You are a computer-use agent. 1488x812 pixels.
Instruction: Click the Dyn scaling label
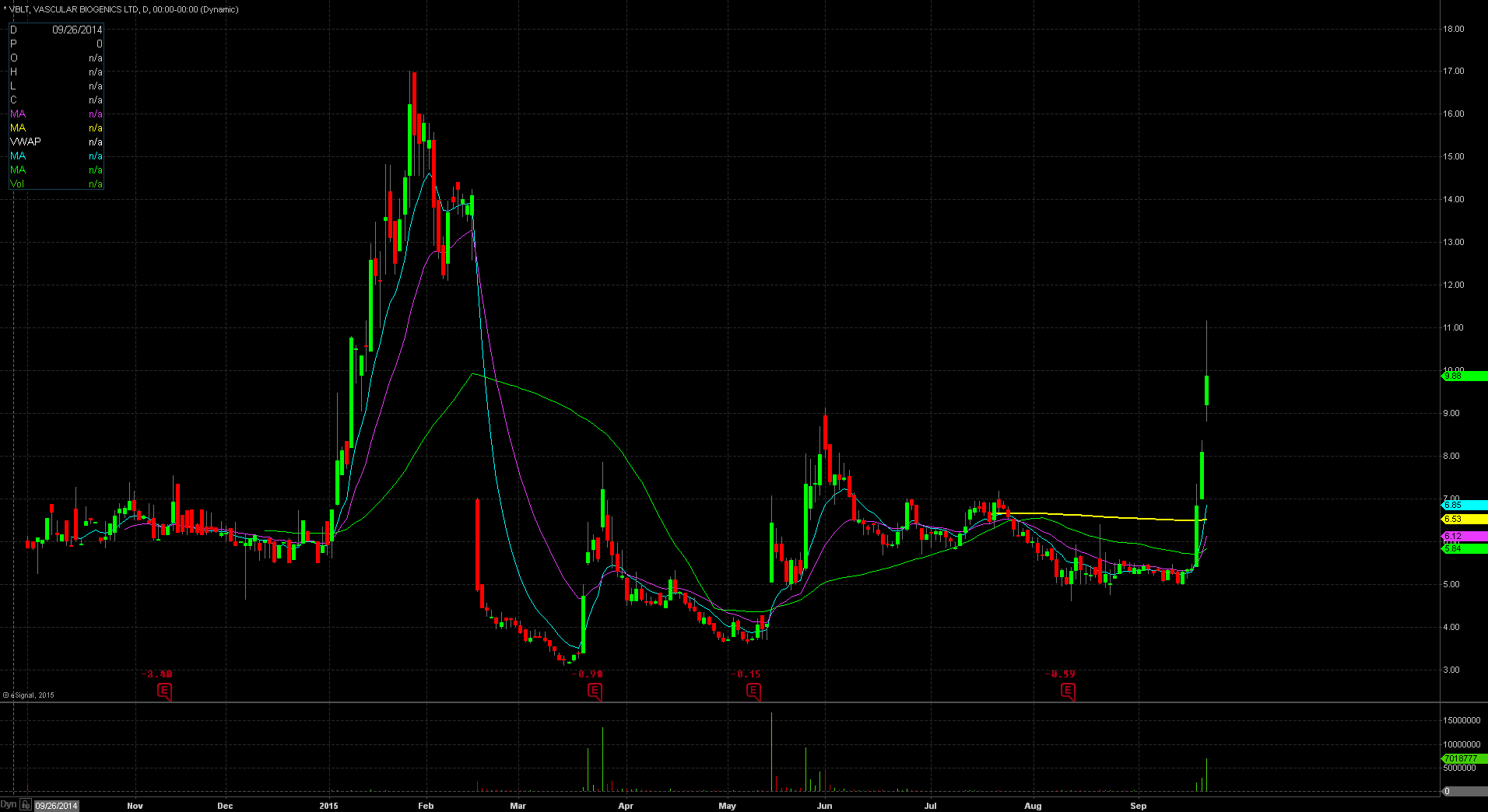coord(9,805)
